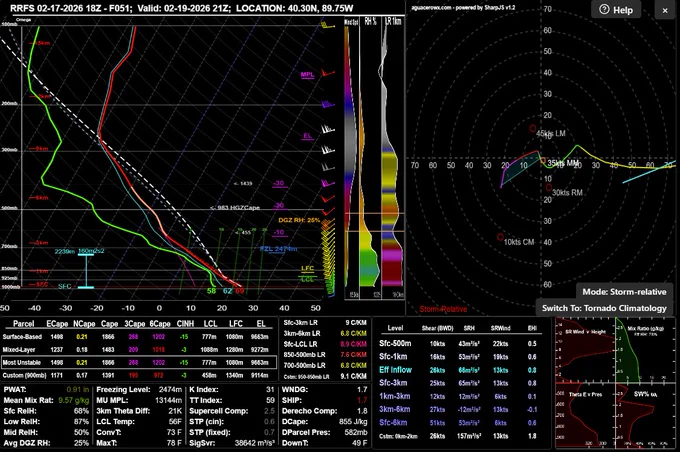Click the NCape column header
The width and height of the screenshot is (680, 452).
click(84, 324)
